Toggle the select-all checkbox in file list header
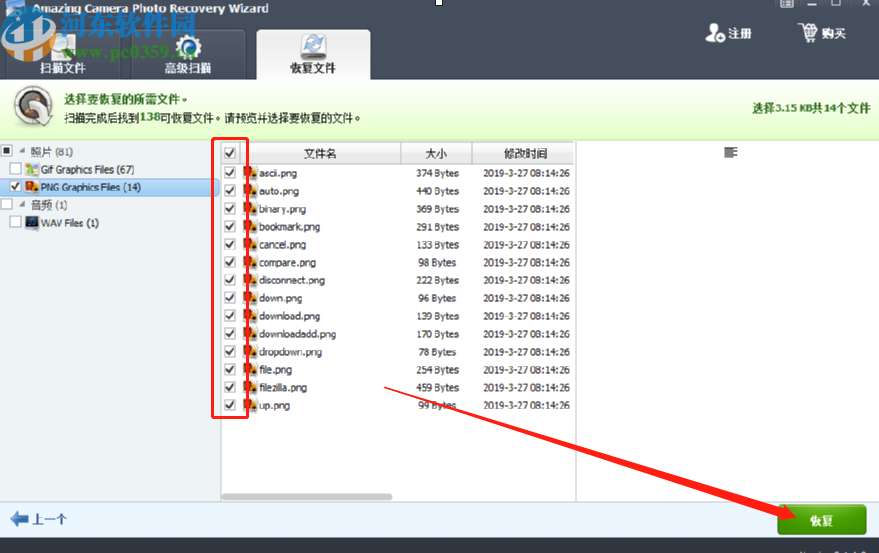Viewport: 879px width, 553px height. 230,153
